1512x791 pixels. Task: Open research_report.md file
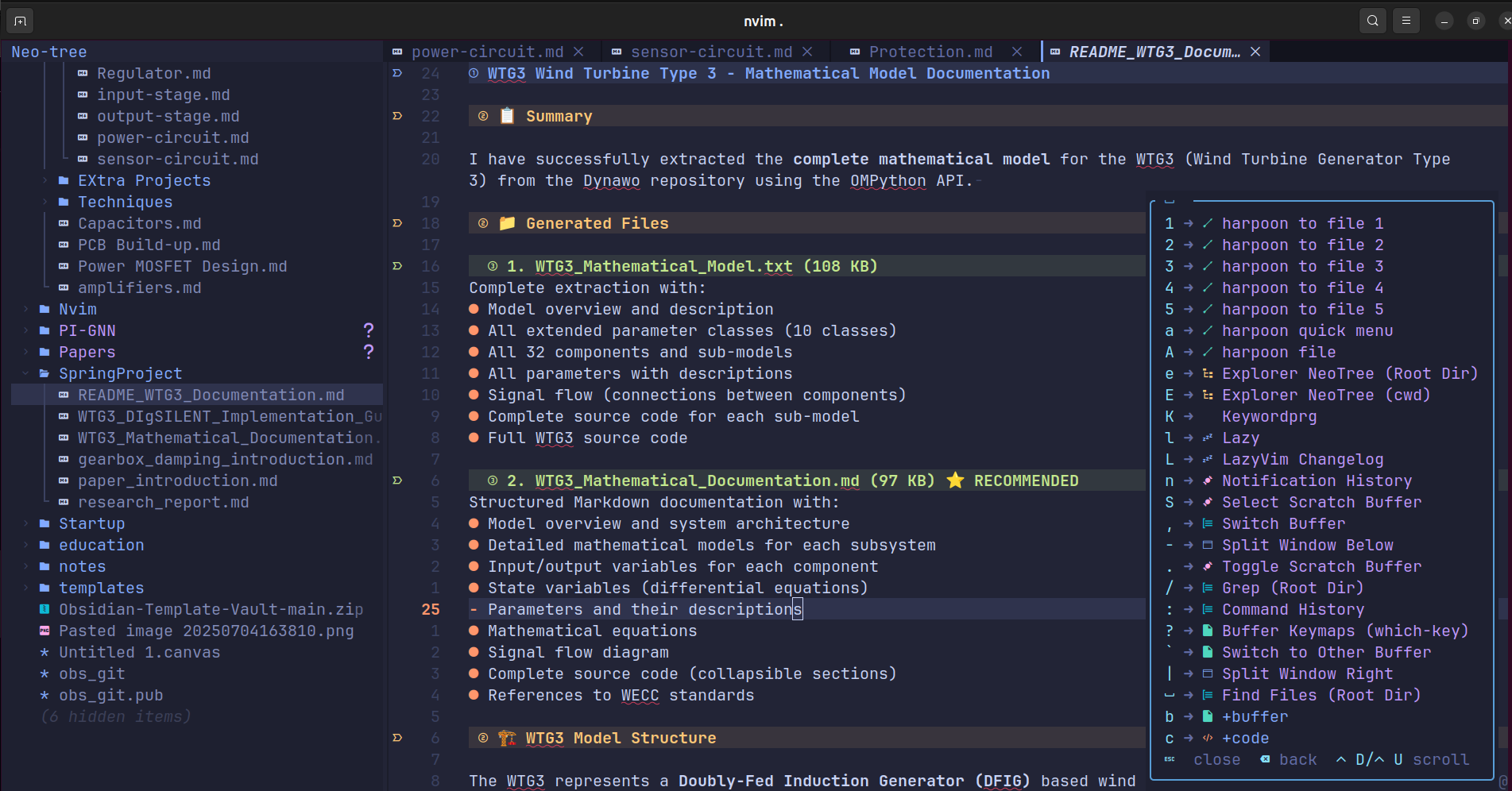point(163,502)
